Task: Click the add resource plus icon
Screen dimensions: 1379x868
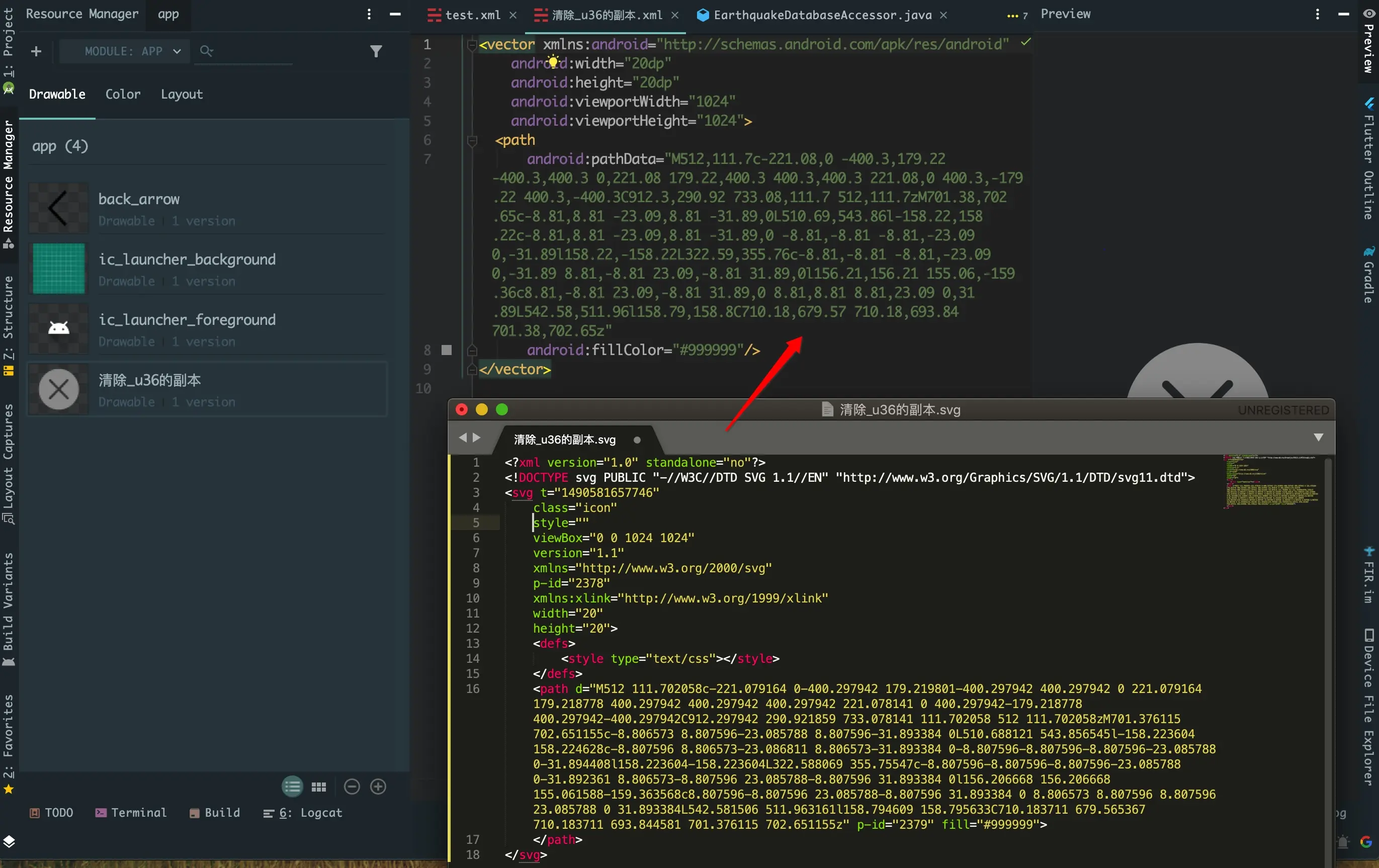Action: (x=36, y=51)
